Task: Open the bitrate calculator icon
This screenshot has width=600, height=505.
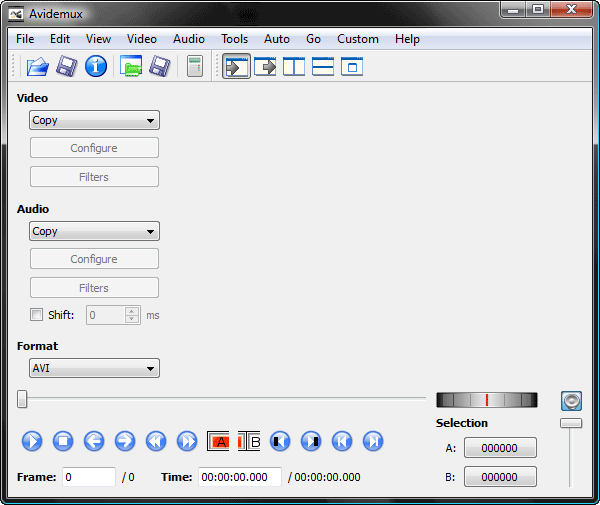Action: 195,66
